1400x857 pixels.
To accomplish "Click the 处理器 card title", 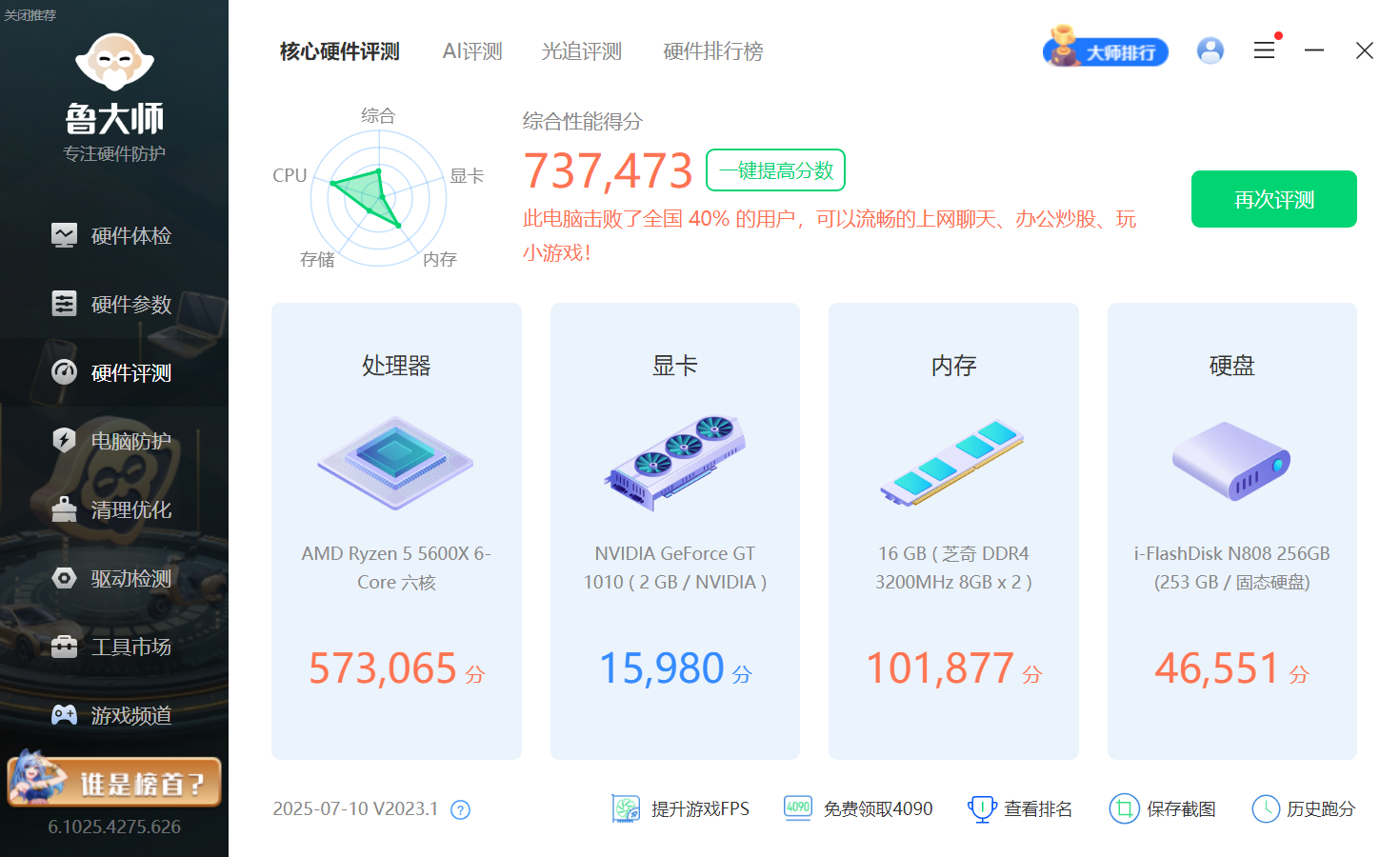I will click(x=396, y=366).
